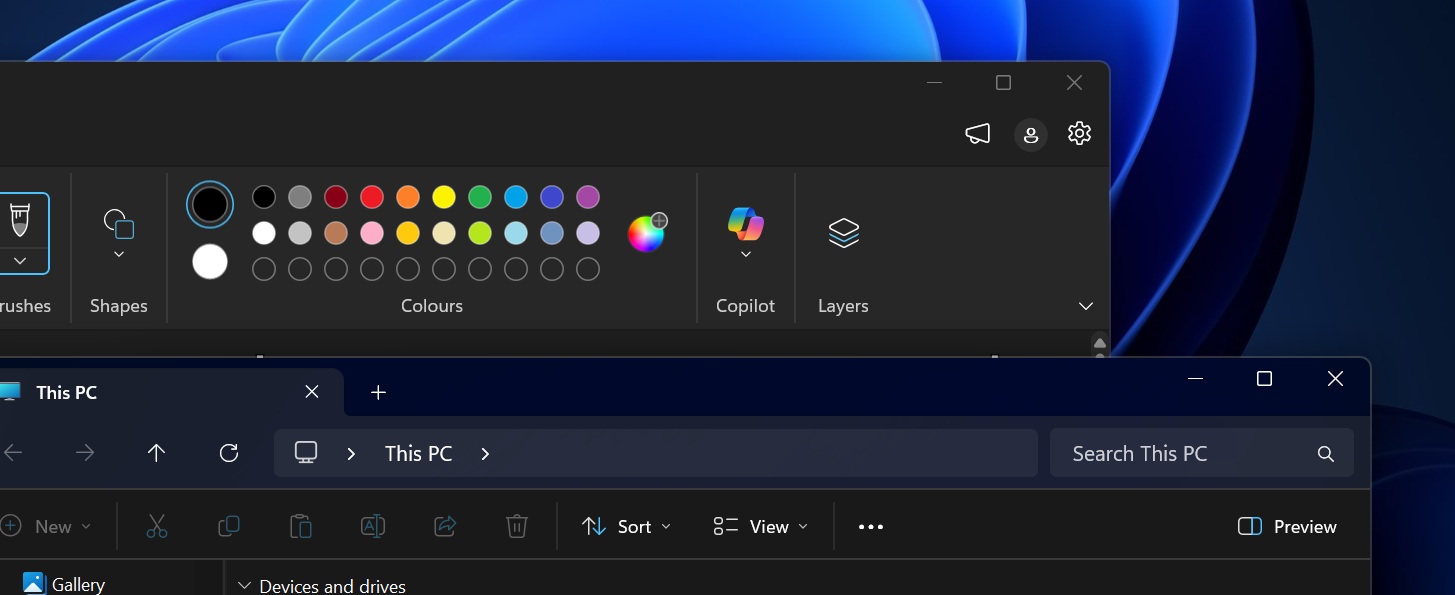This screenshot has height=595, width=1455.
Task: Pick the pink swatch in the second palette row
Action: coord(372,233)
